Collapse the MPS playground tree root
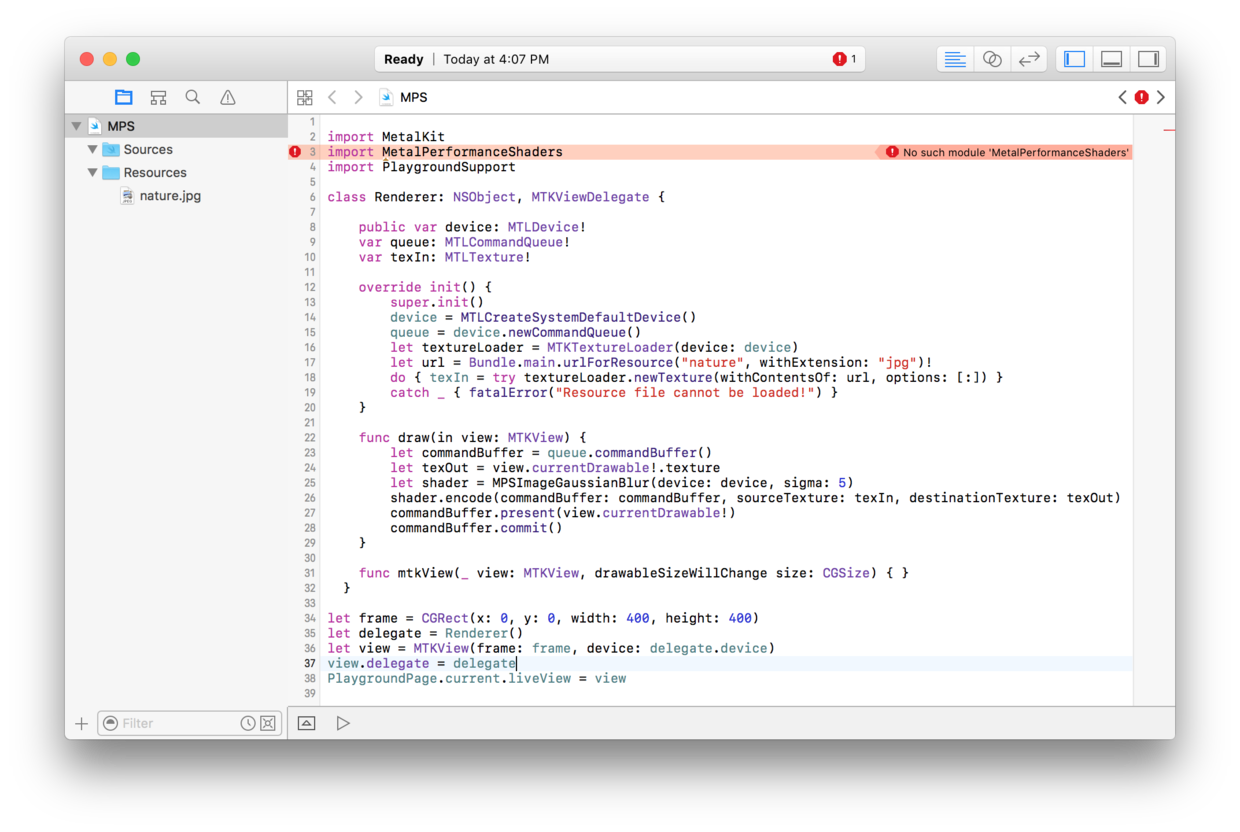 coord(76,126)
